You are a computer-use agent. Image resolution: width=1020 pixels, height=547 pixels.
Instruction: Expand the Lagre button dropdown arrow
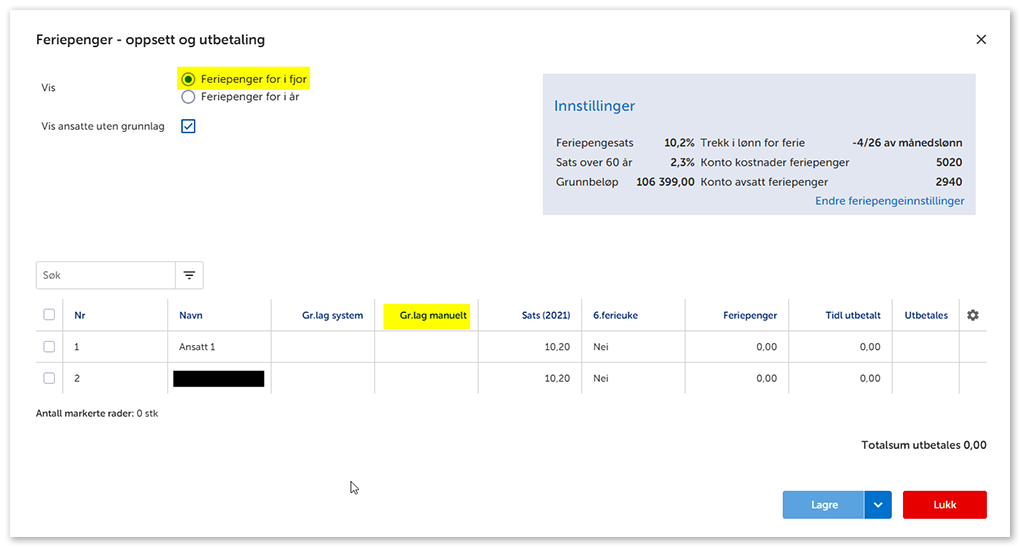click(x=877, y=505)
